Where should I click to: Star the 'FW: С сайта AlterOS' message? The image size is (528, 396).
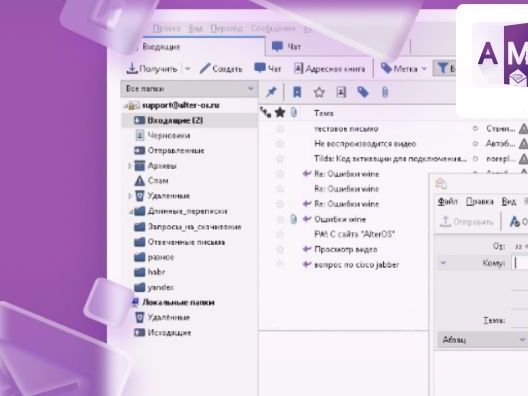[x=280, y=234]
